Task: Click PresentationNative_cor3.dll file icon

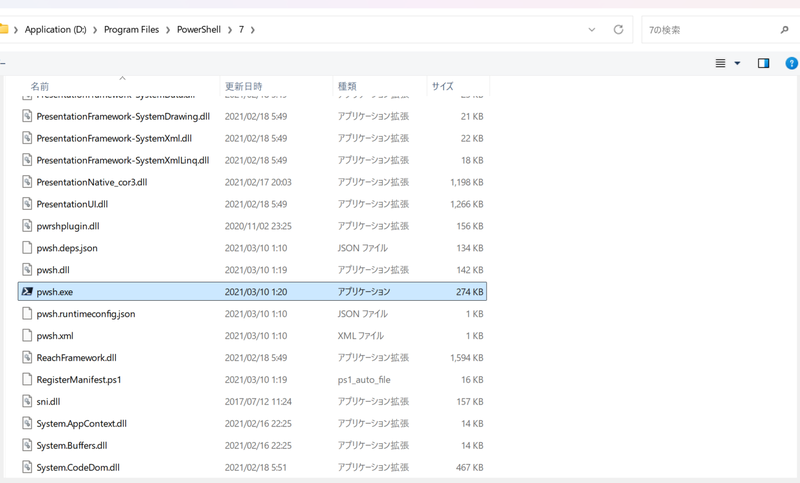Action: click(27, 182)
